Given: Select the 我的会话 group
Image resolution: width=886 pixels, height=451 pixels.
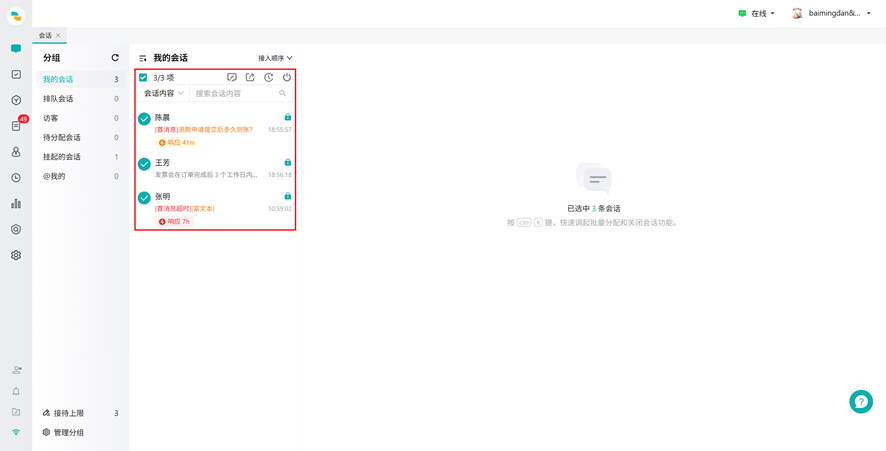Looking at the screenshot, I should point(81,79).
